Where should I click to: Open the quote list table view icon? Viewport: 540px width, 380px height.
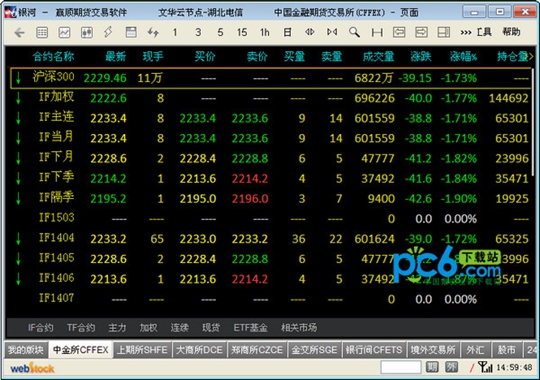pos(42,33)
